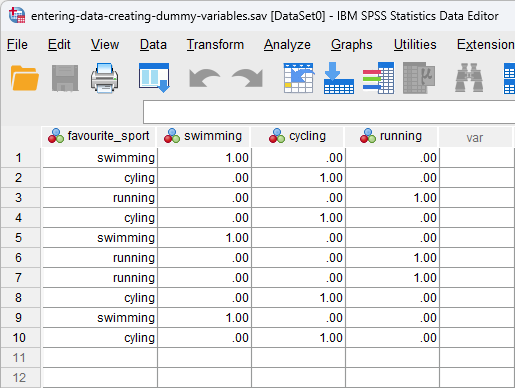Image resolution: width=515 pixels, height=388 pixels.
Task: Click the Save file floppy disk icon
Action: [x=65, y=78]
